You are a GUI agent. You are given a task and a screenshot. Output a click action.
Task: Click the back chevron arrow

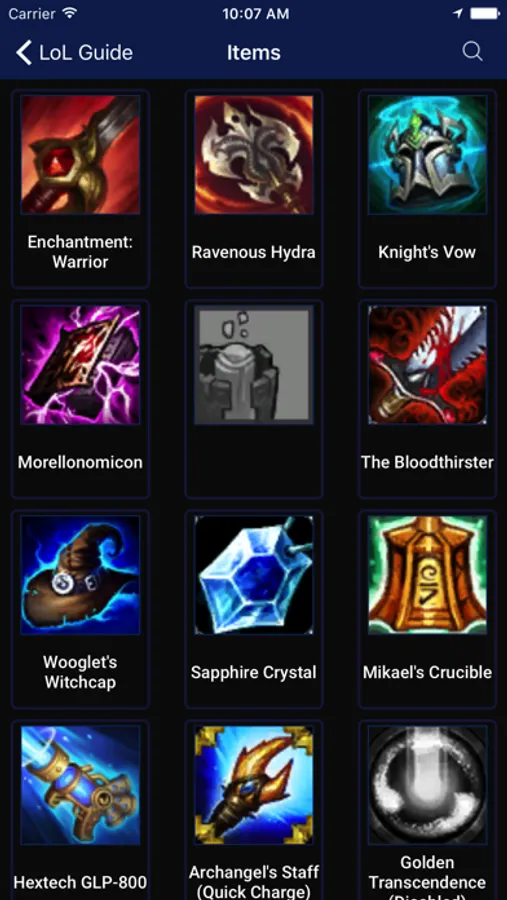coord(24,52)
